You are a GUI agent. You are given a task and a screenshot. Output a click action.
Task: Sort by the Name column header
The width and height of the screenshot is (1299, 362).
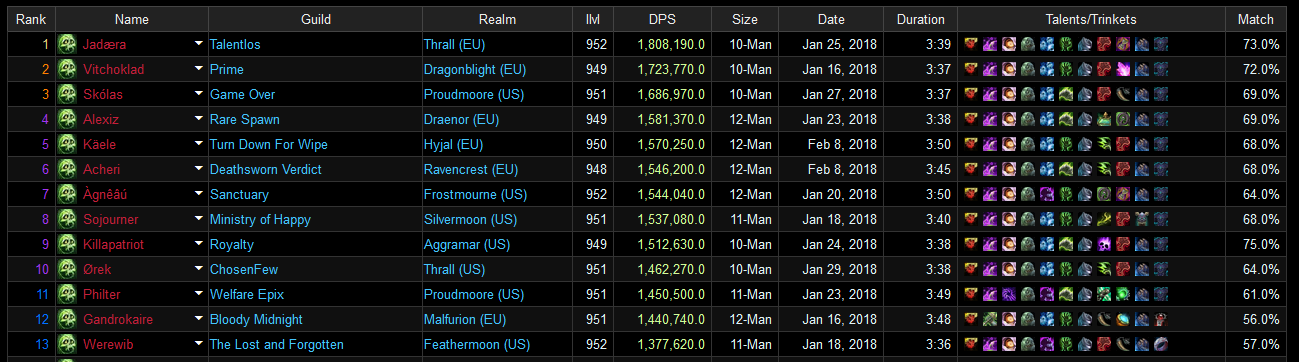(131, 19)
